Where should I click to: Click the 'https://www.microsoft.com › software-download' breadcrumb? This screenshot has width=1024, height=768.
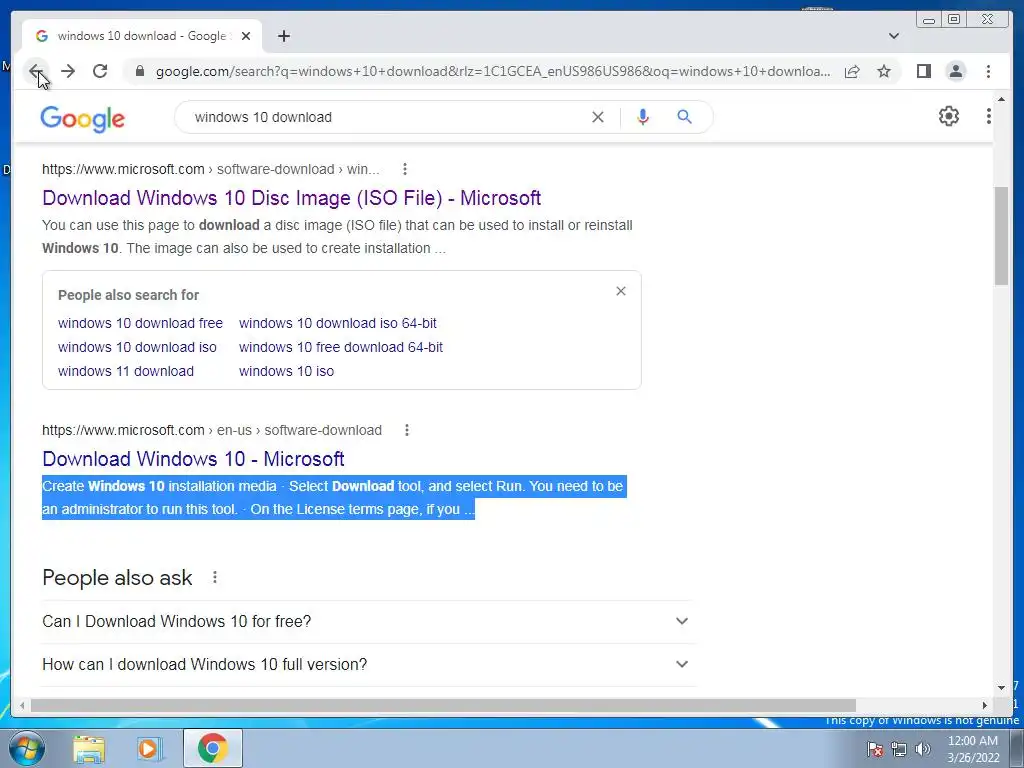[210, 169]
